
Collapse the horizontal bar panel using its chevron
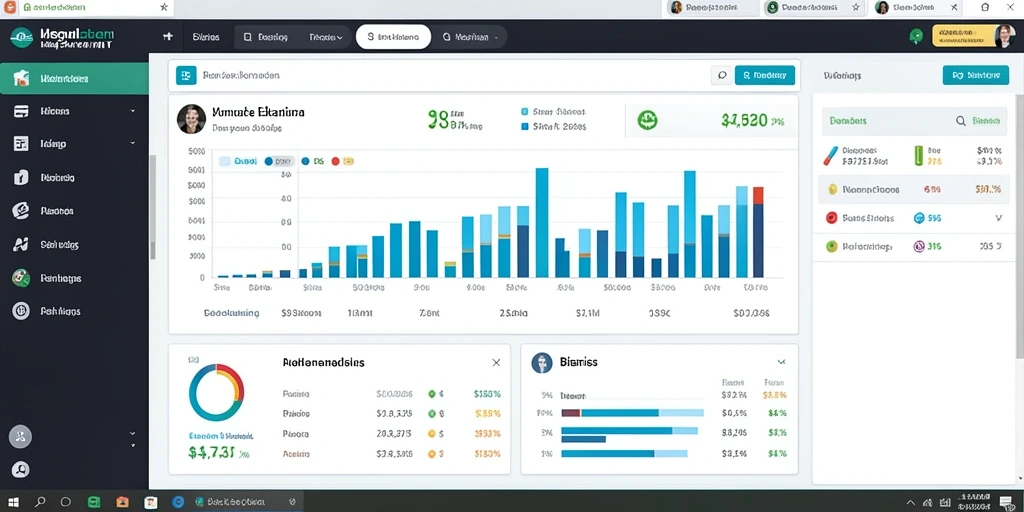coord(782,362)
